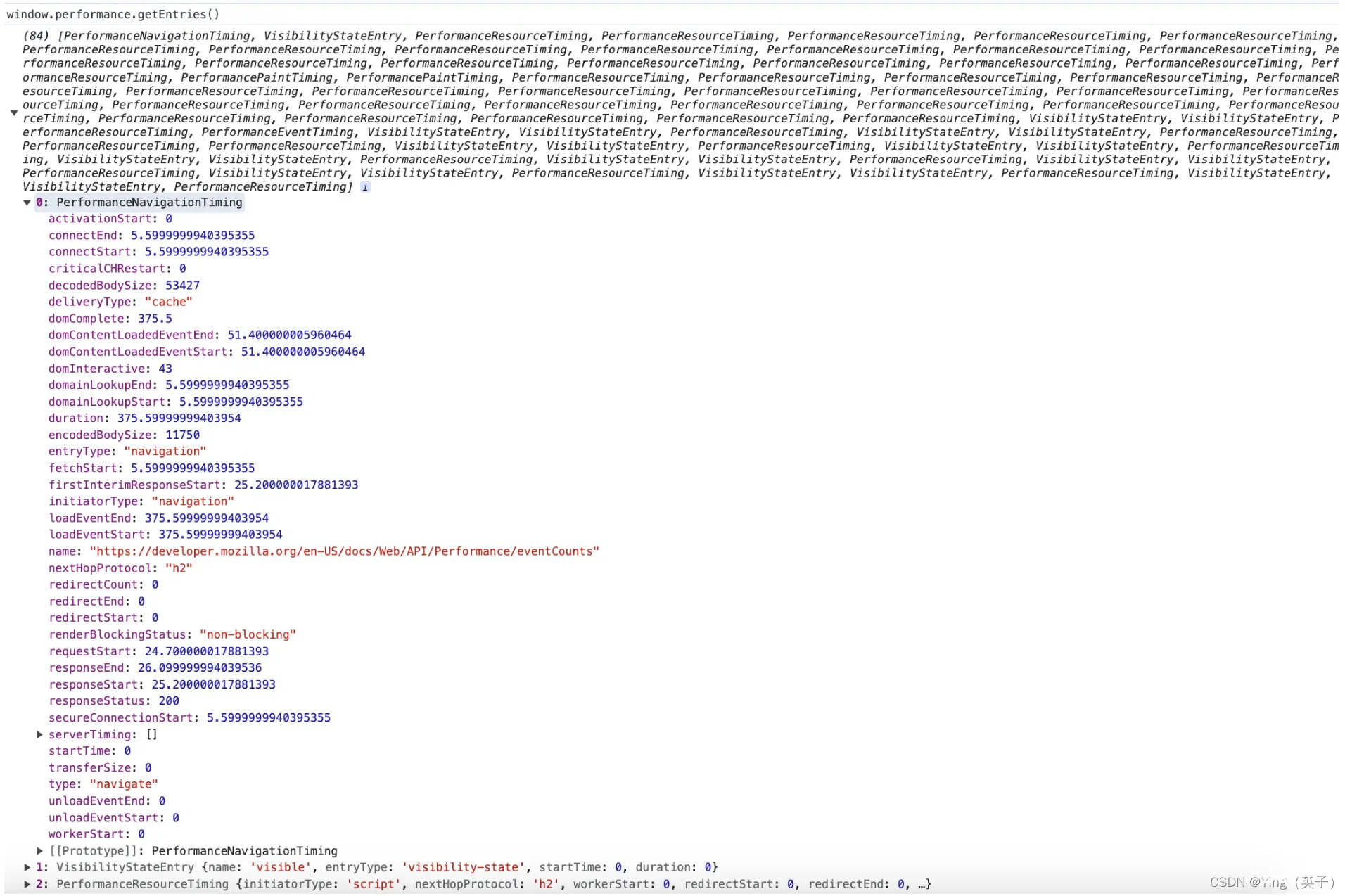
Task: Click the redirectCount: 0 row
Action: coord(103,584)
